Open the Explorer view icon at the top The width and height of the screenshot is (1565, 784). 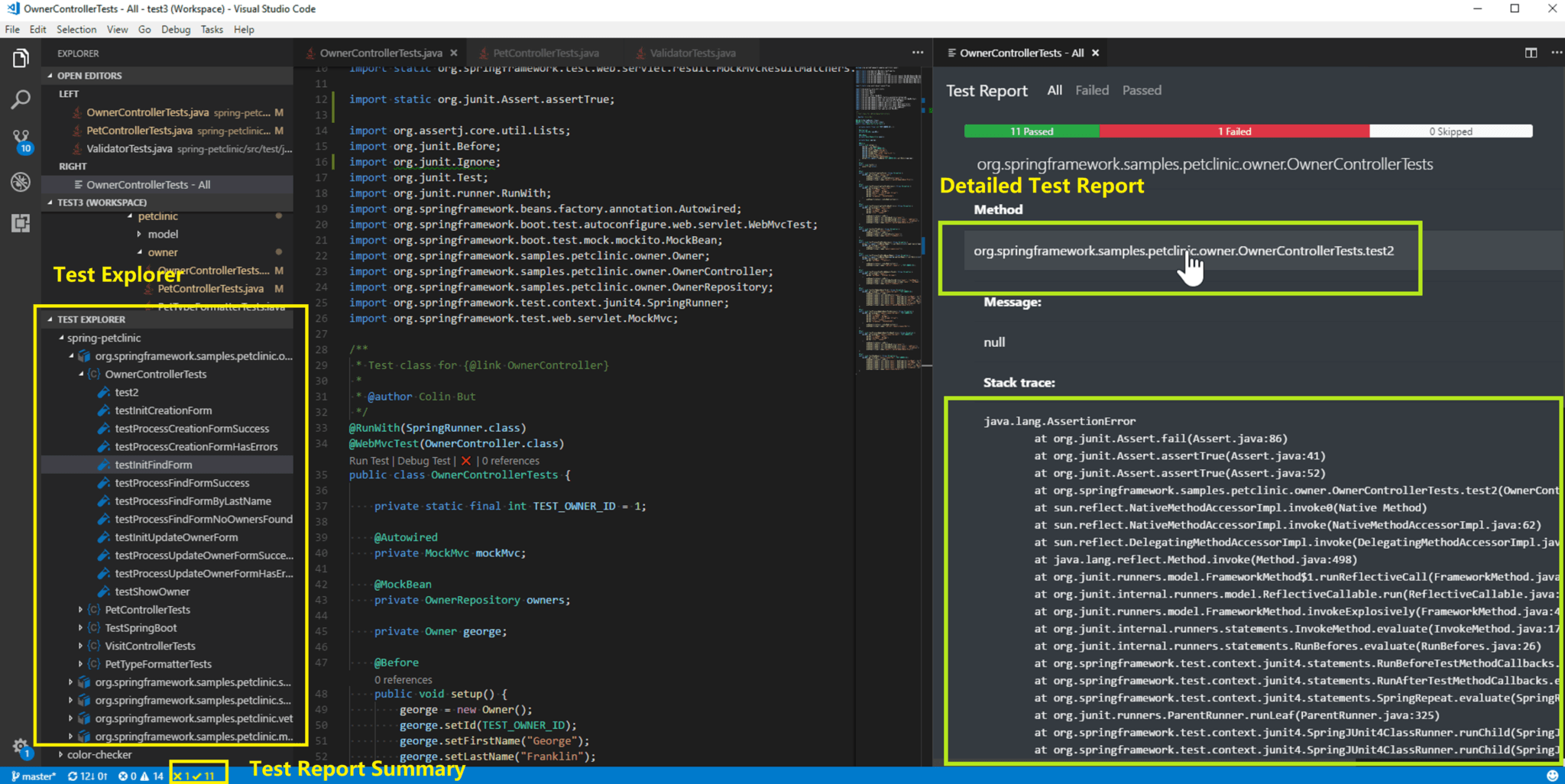[x=21, y=57]
